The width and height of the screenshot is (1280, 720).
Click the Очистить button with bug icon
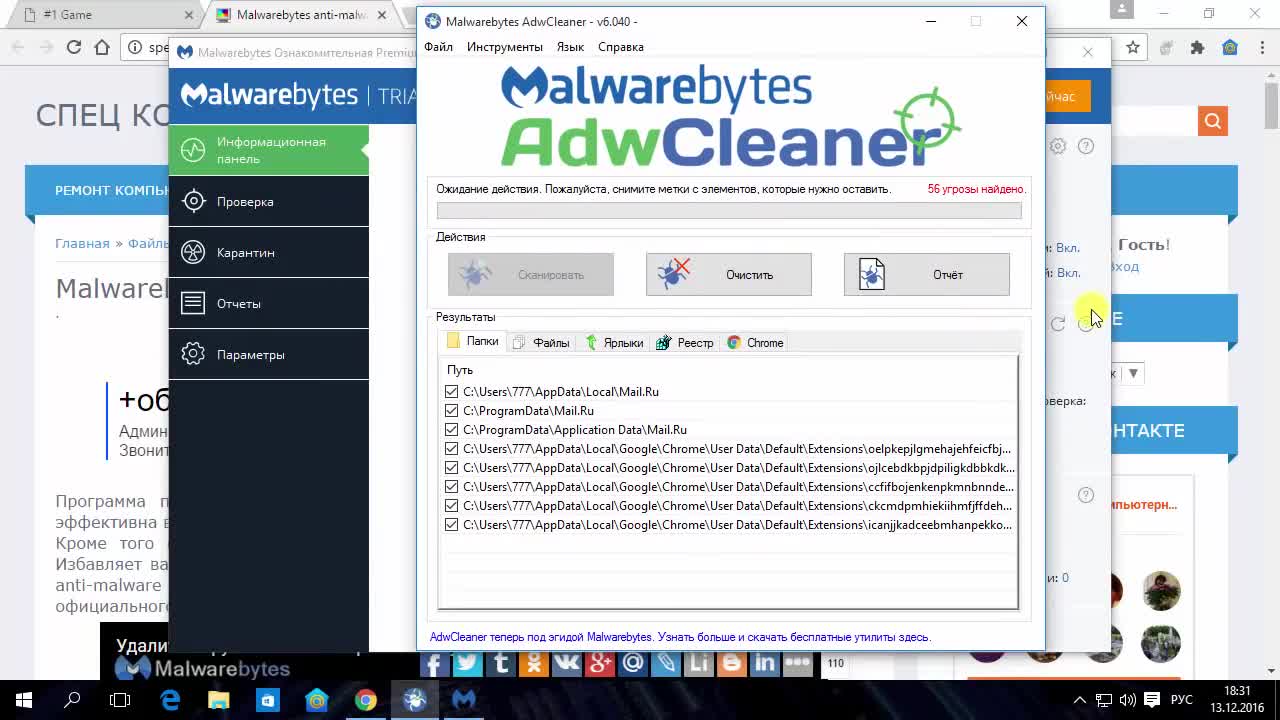pyautogui.click(x=728, y=275)
